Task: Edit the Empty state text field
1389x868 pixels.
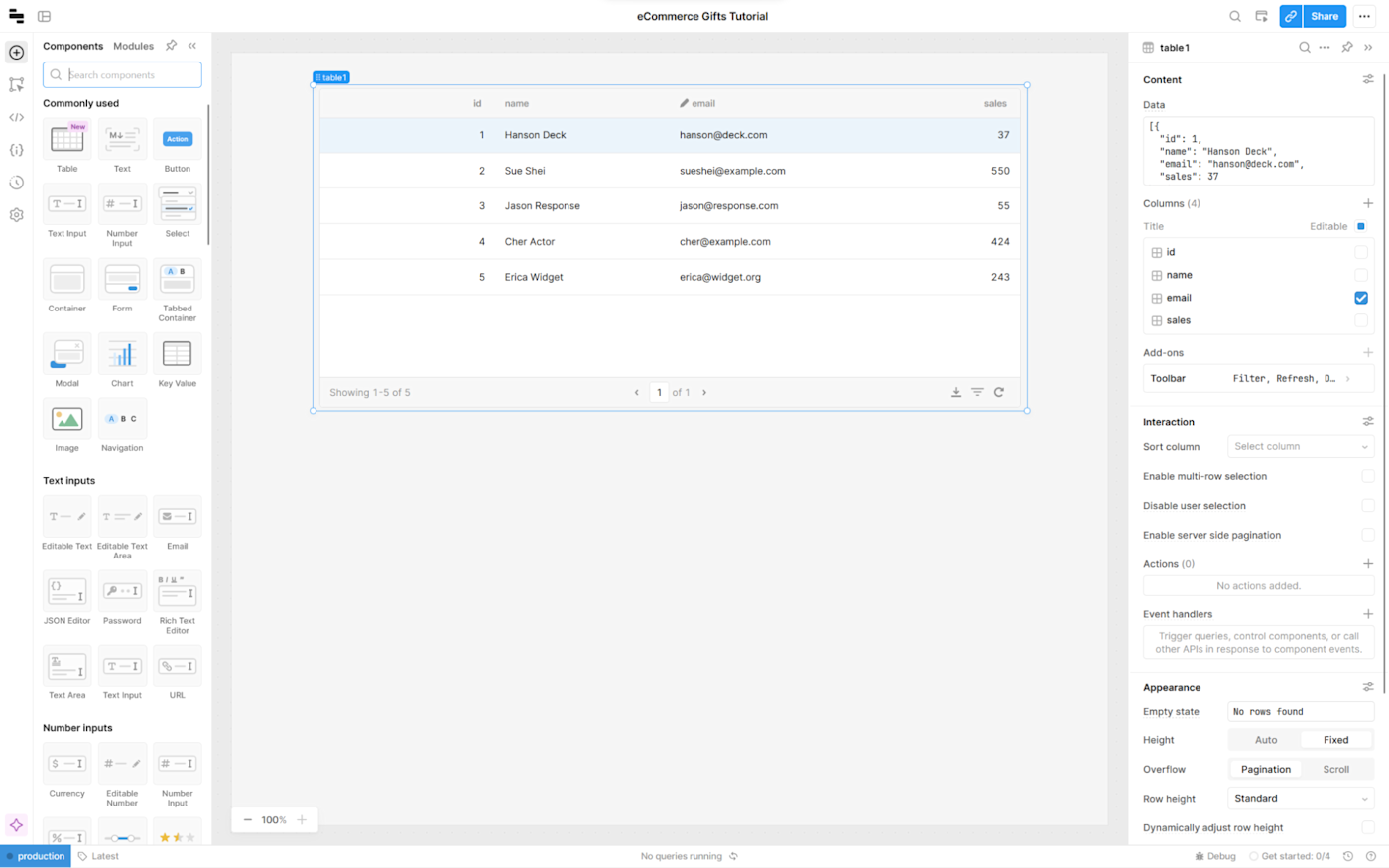Action: pos(1301,712)
